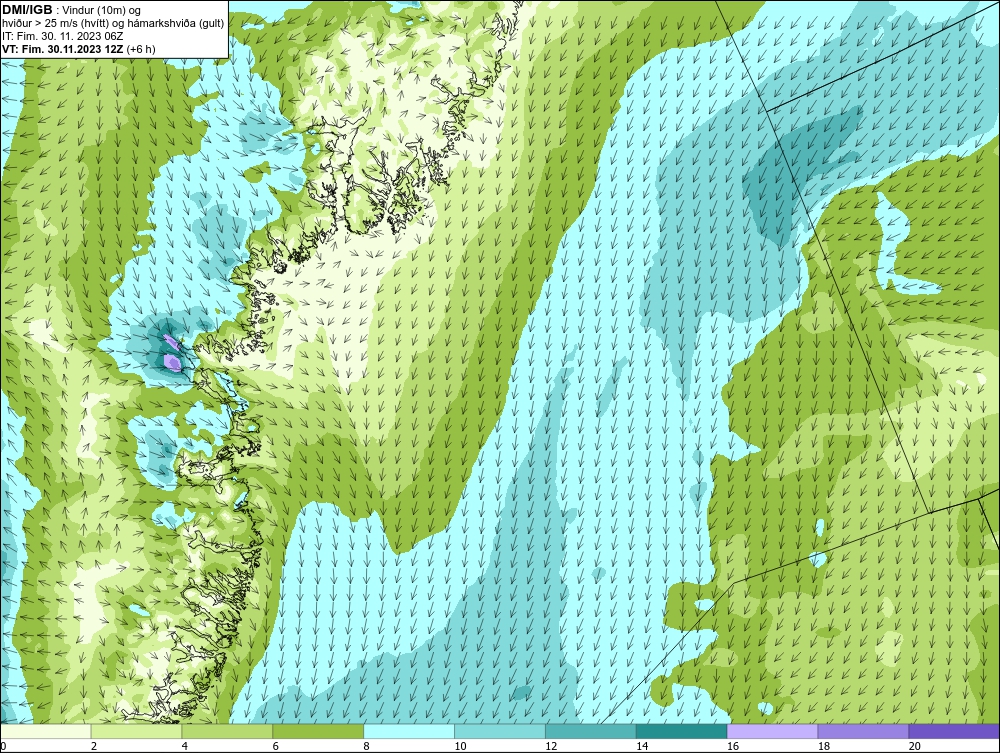Select the 10–12 m/s turquoise legend swatch
This screenshot has width=1000, height=753.
coord(500,731)
